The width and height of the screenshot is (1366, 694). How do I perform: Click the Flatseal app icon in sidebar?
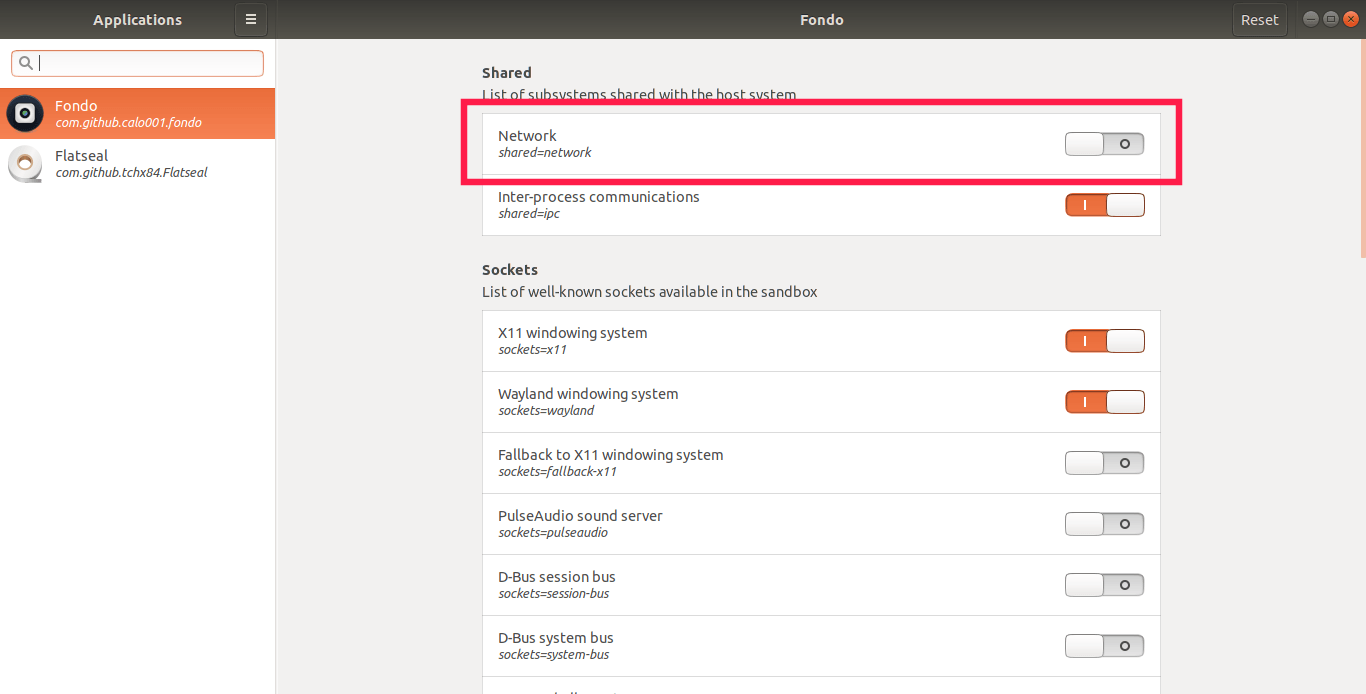pyautogui.click(x=25, y=164)
